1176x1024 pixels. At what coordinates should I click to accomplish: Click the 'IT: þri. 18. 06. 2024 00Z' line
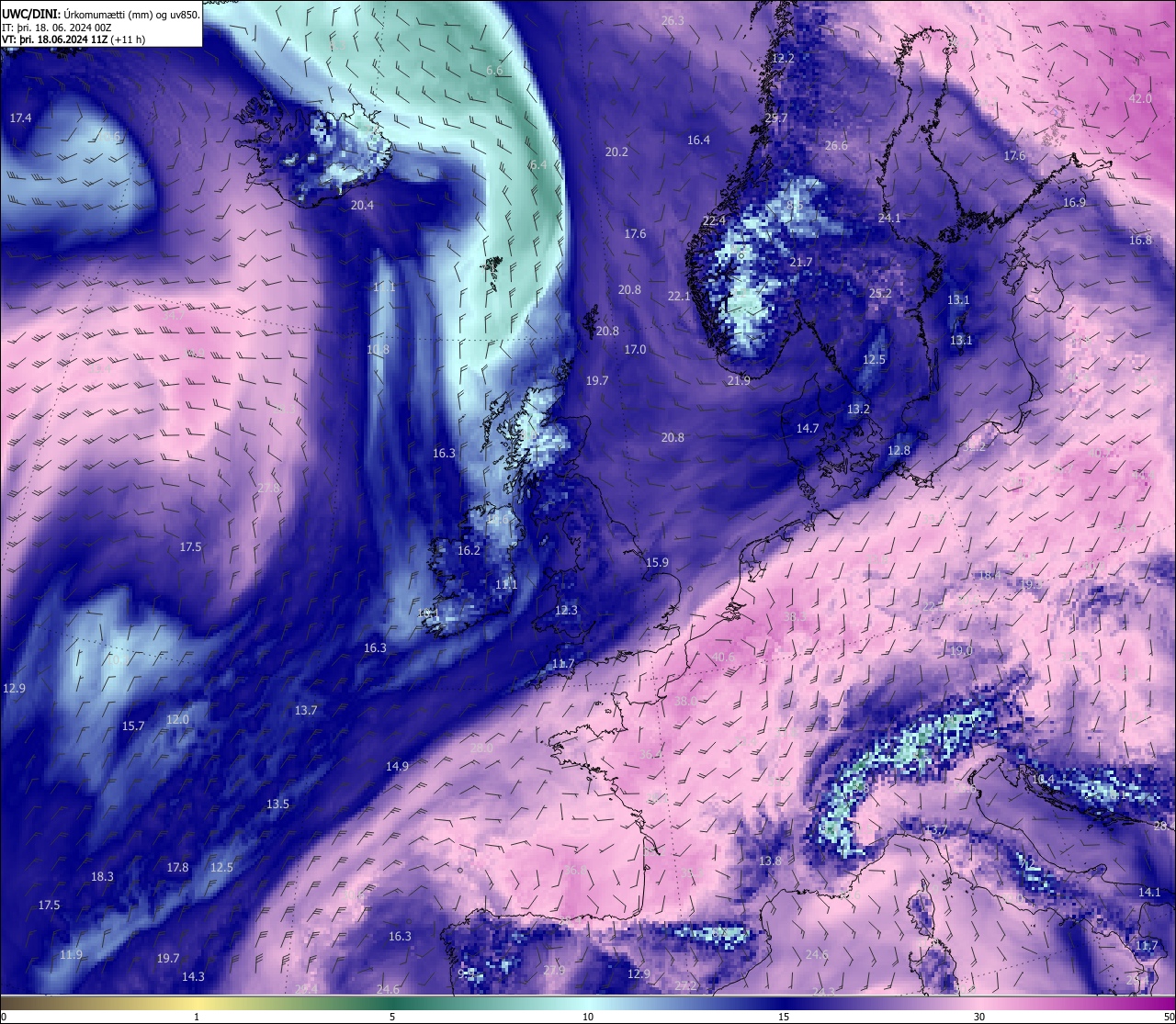(x=57, y=27)
